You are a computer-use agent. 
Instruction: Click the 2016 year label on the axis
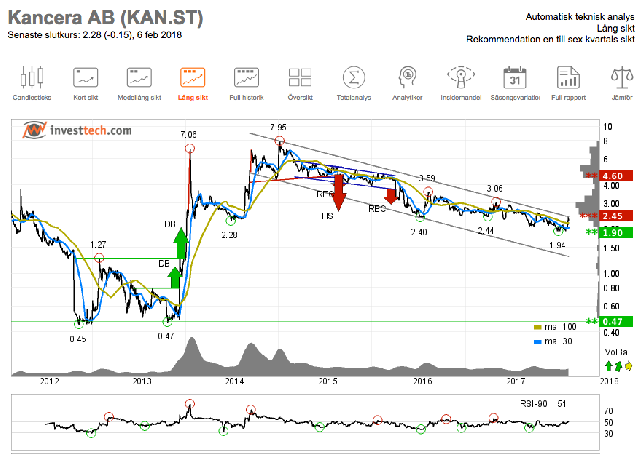click(422, 381)
